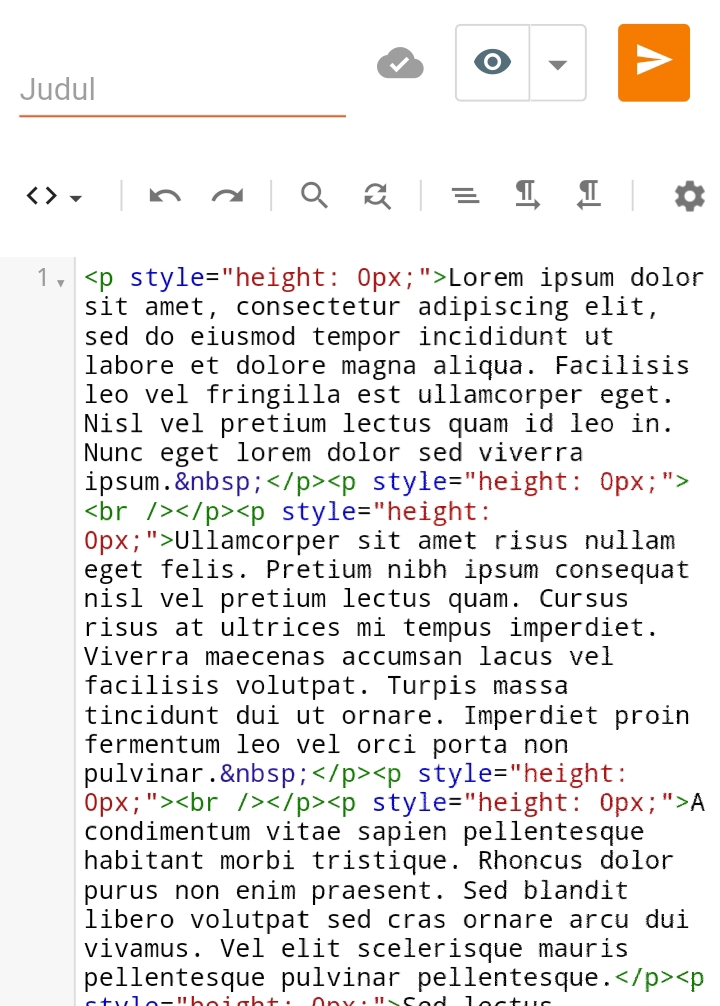
Task: Click the text "Lorem ipsum dolor" in the code
Action: pyautogui.click(x=576, y=278)
